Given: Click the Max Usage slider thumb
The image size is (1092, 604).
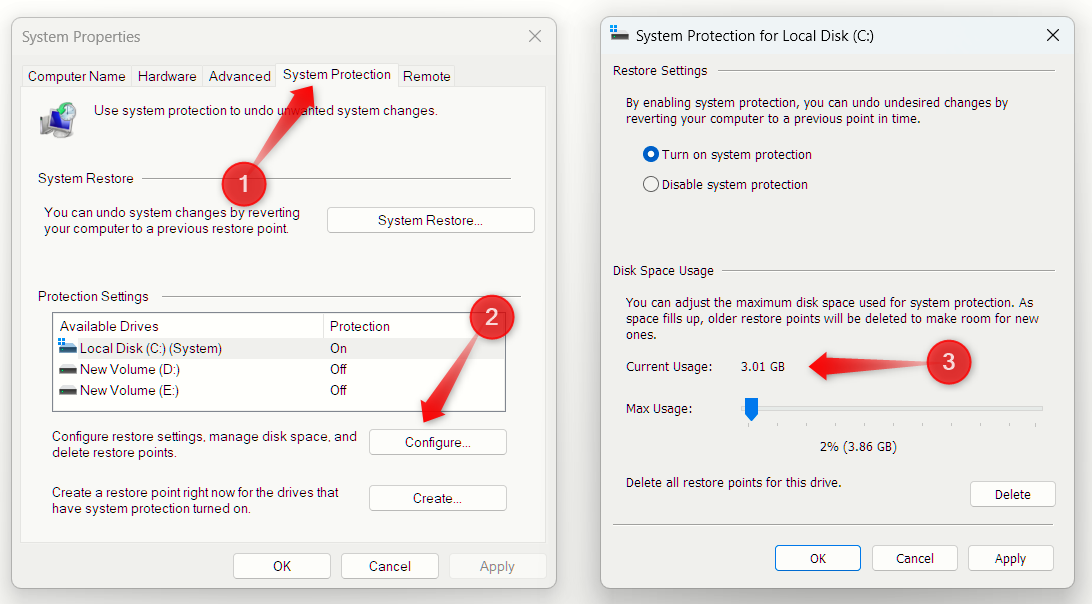Looking at the screenshot, I should tap(751, 409).
